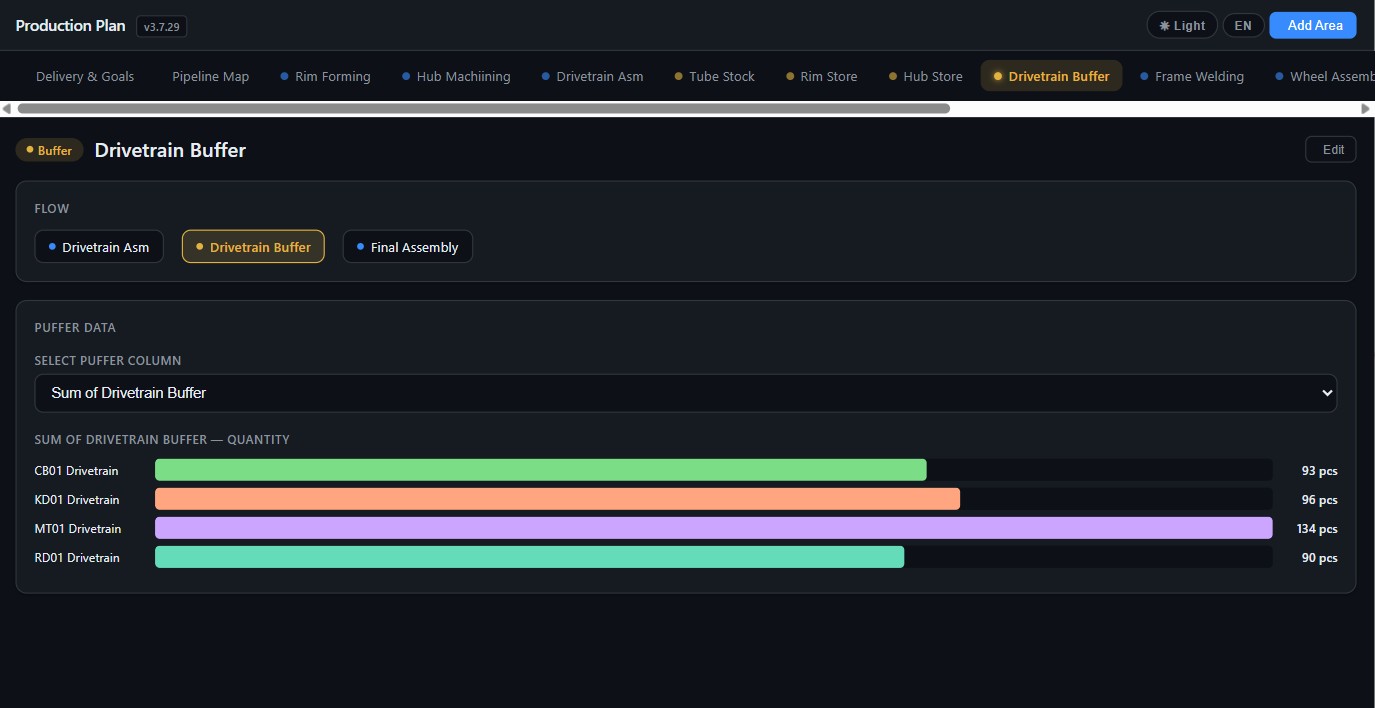Open the Delivery & Goals tab
1375x708 pixels.
pyautogui.click(x=85, y=76)
